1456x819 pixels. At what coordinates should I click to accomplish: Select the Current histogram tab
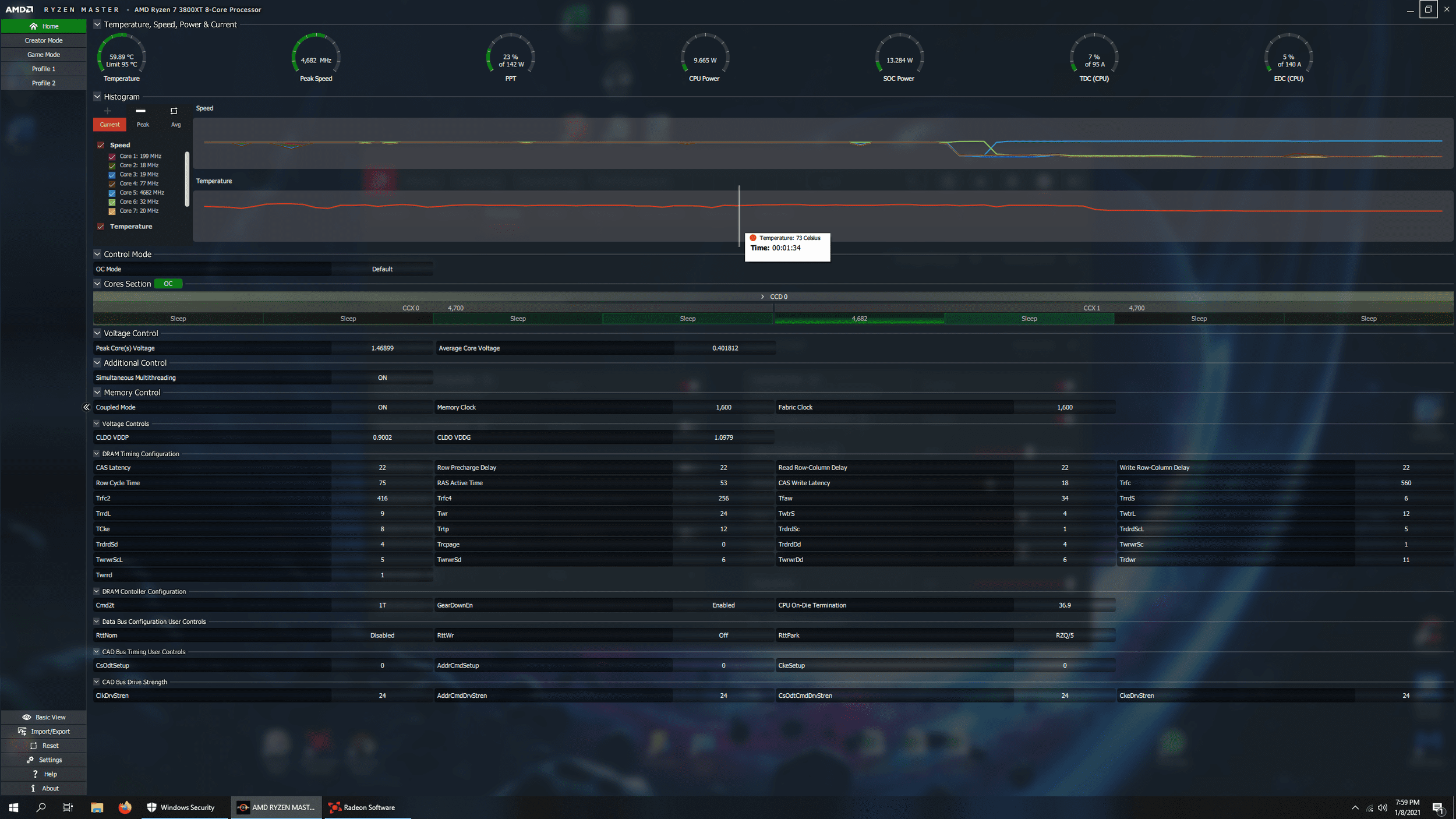[x=109, y=125]
